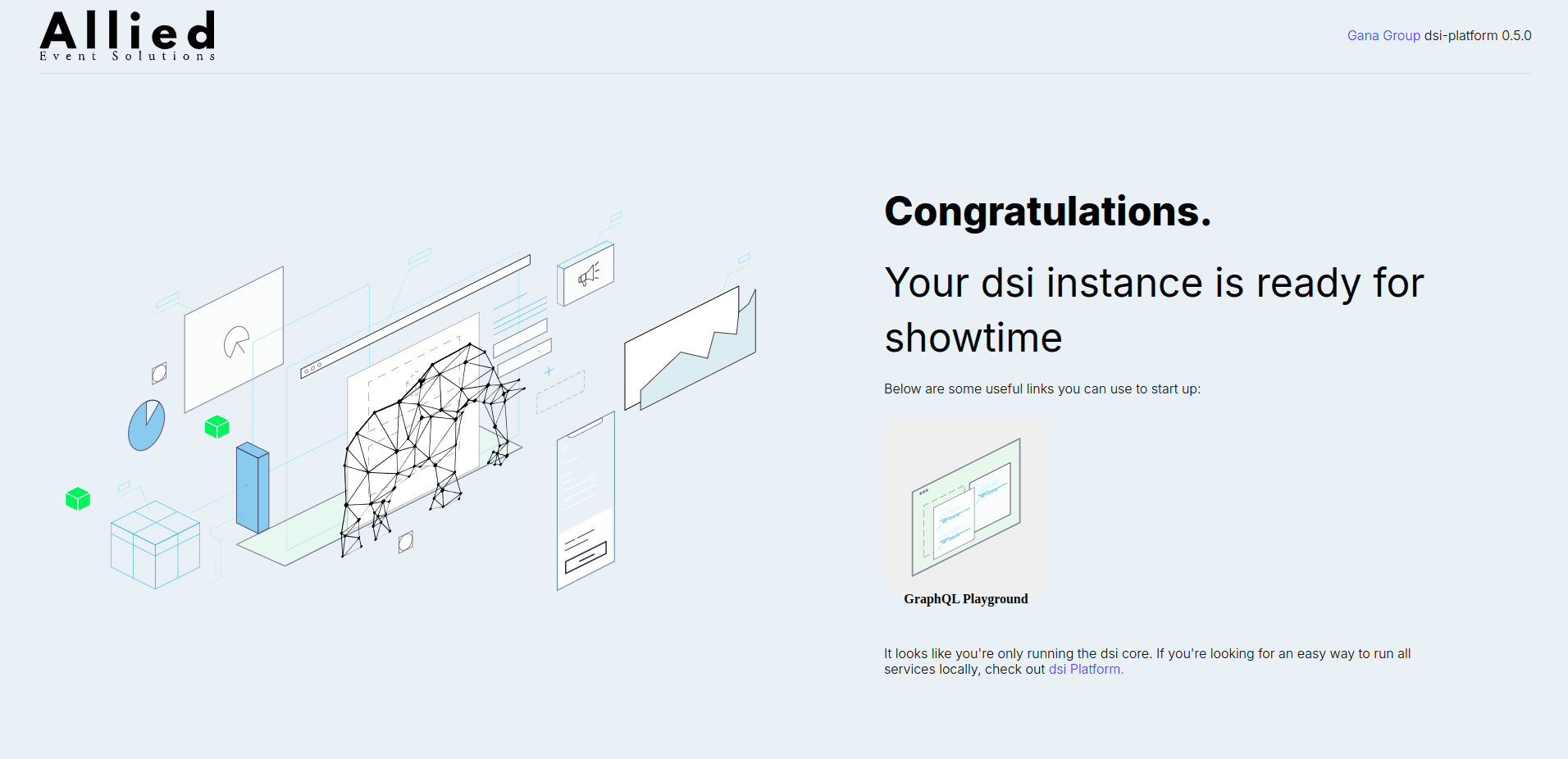Open the GraphQL Playground thumbnail card
1568x759 pixels.
click(x=966, y=507)
